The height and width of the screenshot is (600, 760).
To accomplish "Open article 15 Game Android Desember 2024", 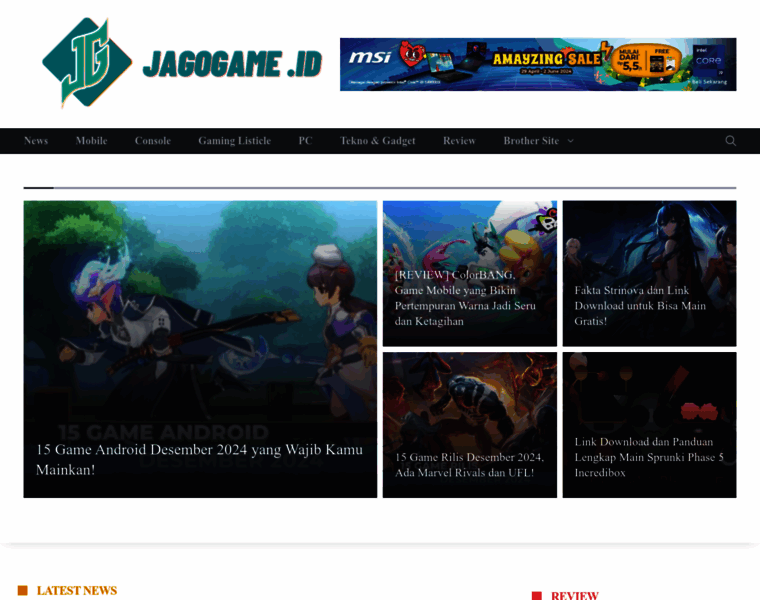I will [199, 459].
